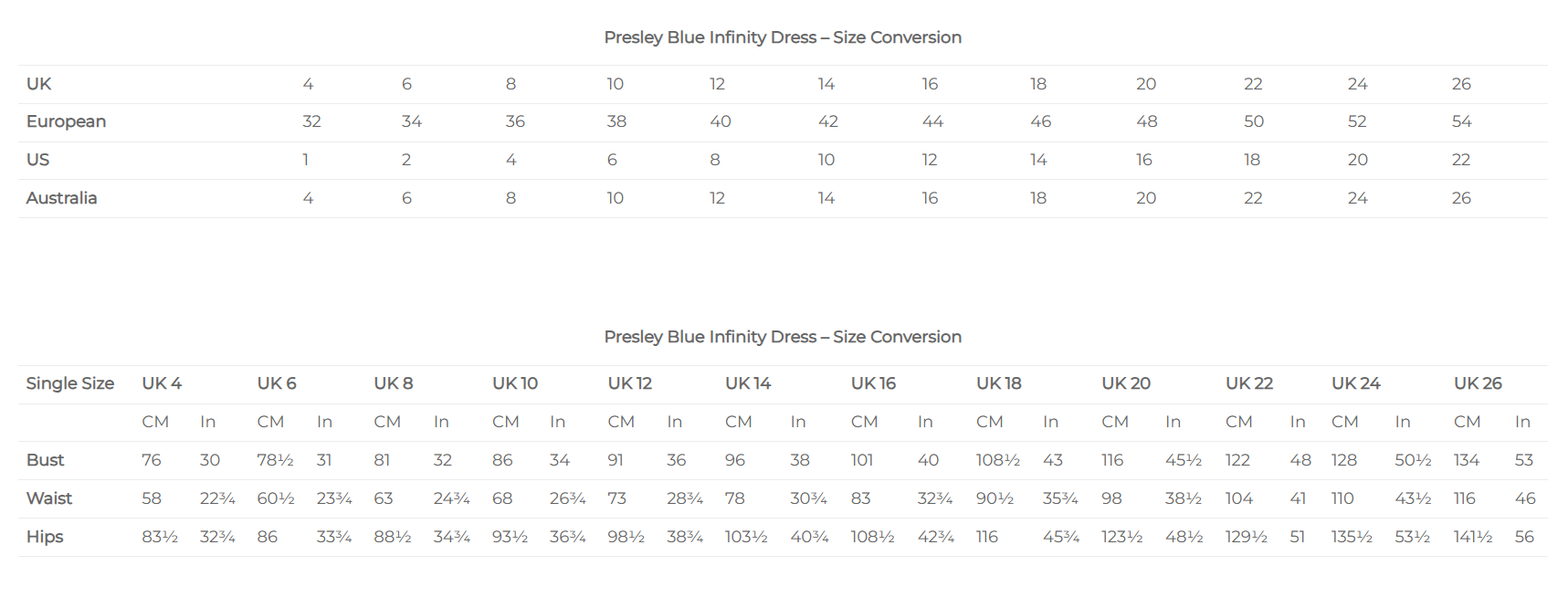Viewport: 1568px width, 608px height.
Task: Click European size 54 cell
Action: point(1461,121)
